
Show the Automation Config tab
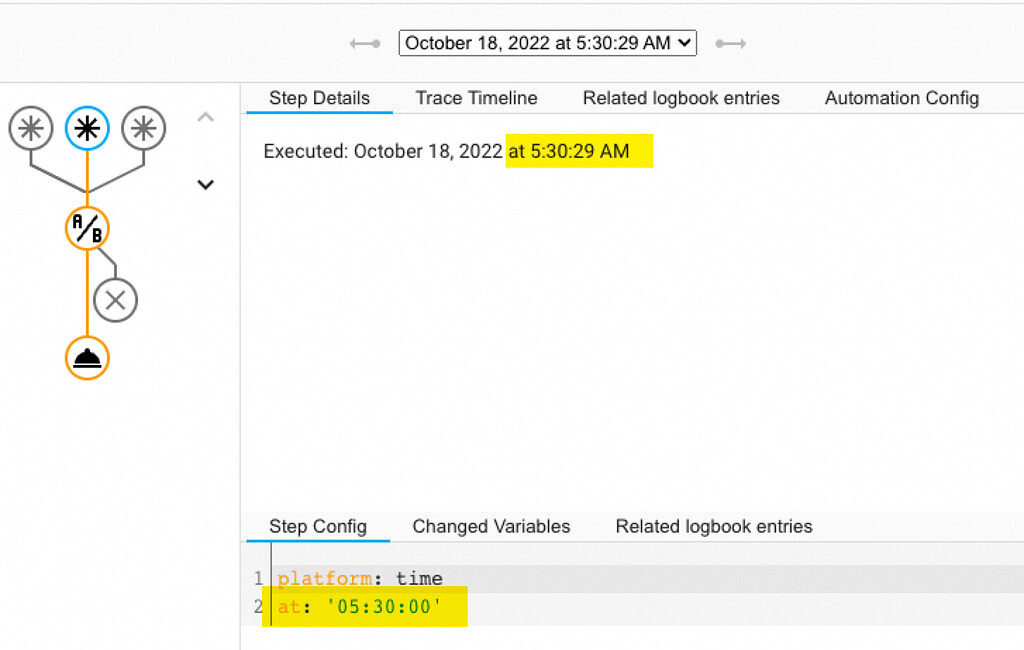click(x=901, y=98)
